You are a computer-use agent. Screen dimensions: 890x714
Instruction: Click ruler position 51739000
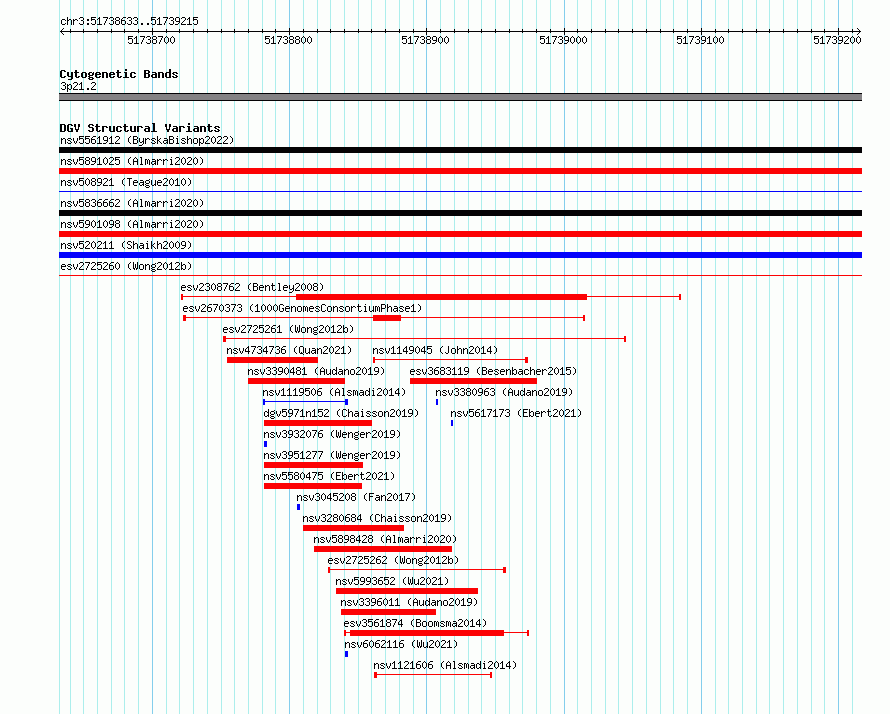click(563, 40)
